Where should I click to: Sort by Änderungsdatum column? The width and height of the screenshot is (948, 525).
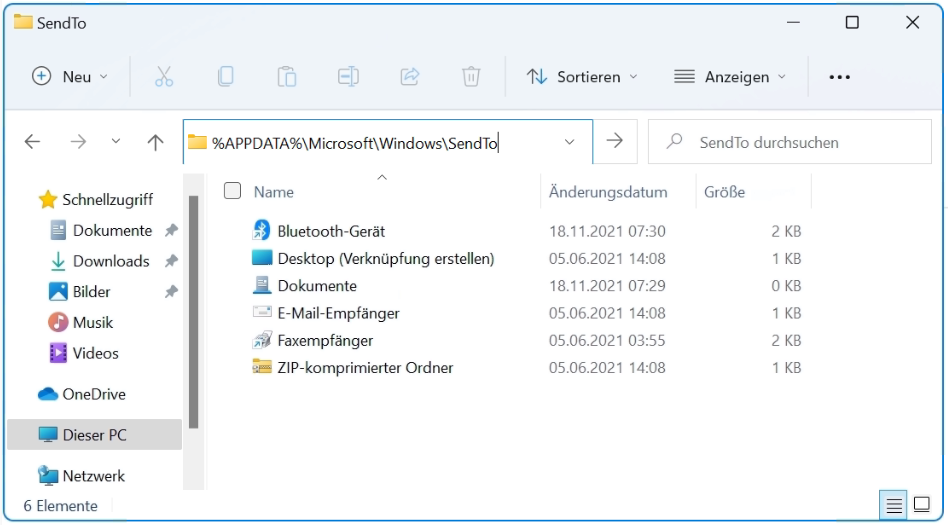pyautogui.click(x=608, y=192)
